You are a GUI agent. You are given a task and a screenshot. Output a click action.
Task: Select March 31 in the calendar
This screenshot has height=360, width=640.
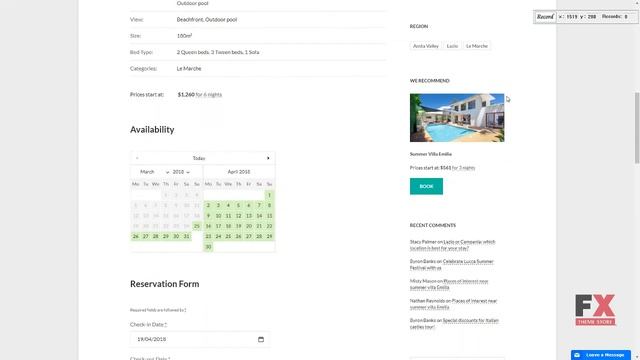pyautogui.click(x=187, y=236)
